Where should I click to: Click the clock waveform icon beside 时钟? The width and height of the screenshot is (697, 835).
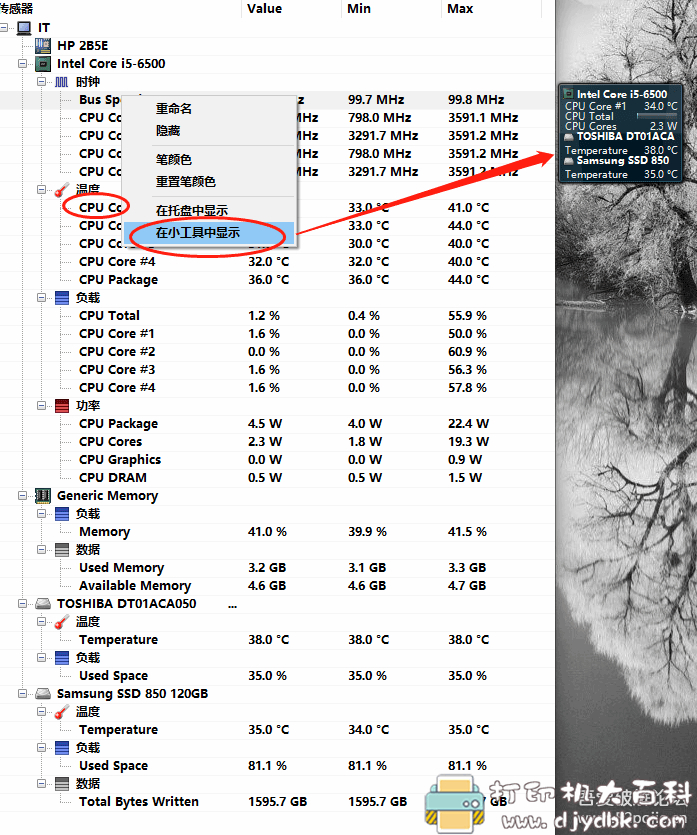62,82
